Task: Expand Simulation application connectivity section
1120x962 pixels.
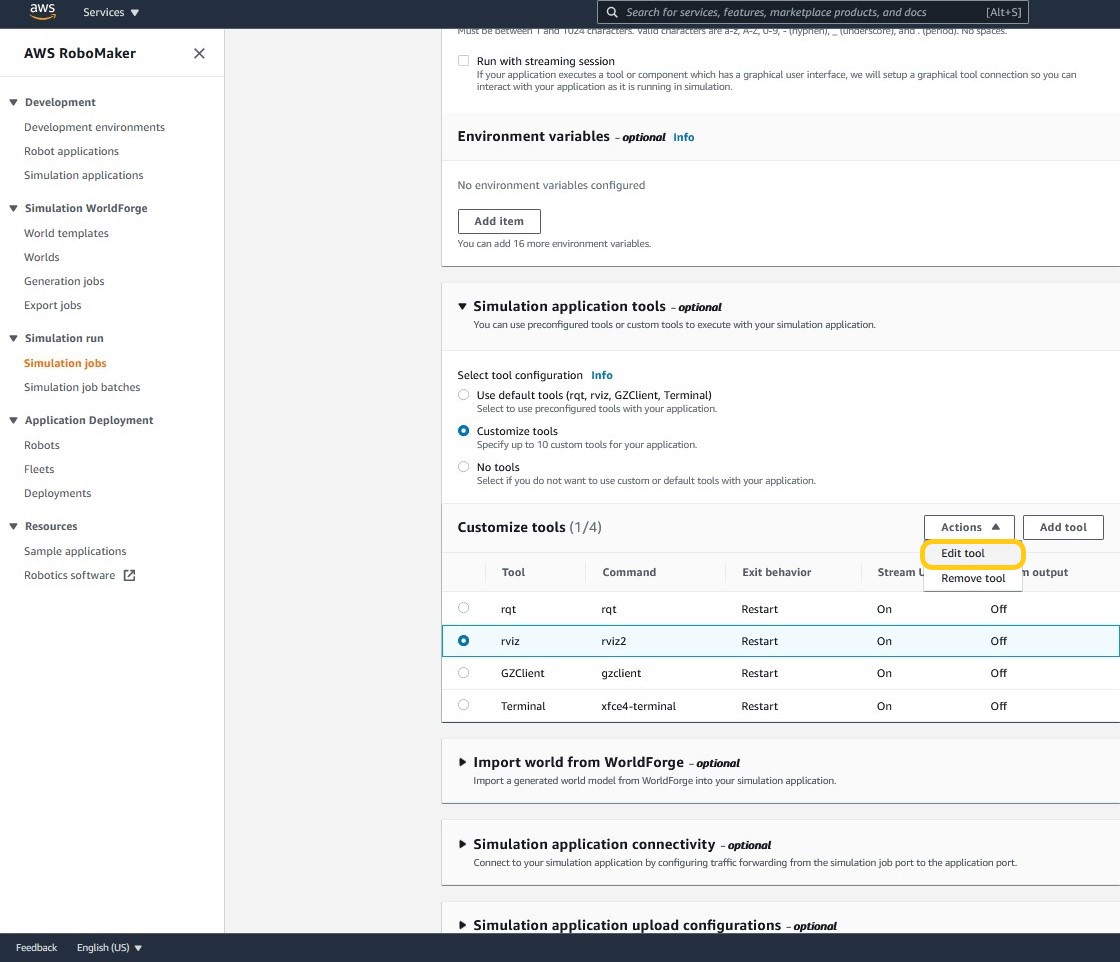Action: coord(462,844)
